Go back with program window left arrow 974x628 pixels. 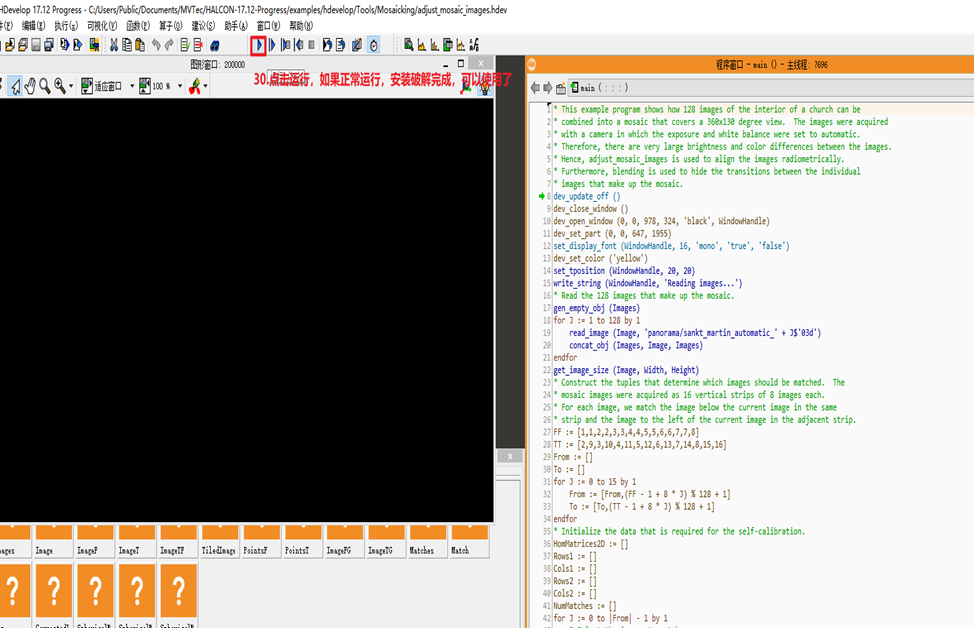click(535, 88)
